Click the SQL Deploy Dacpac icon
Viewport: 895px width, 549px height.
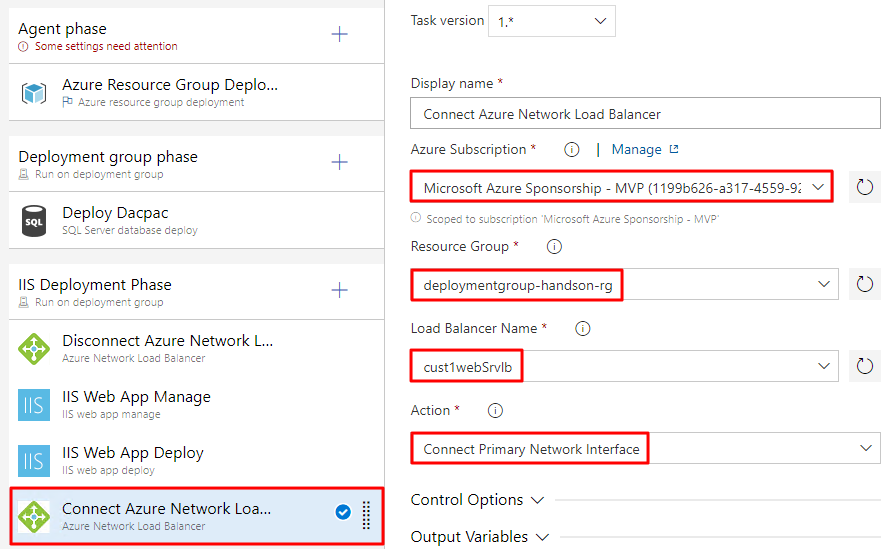coord(34,221)
